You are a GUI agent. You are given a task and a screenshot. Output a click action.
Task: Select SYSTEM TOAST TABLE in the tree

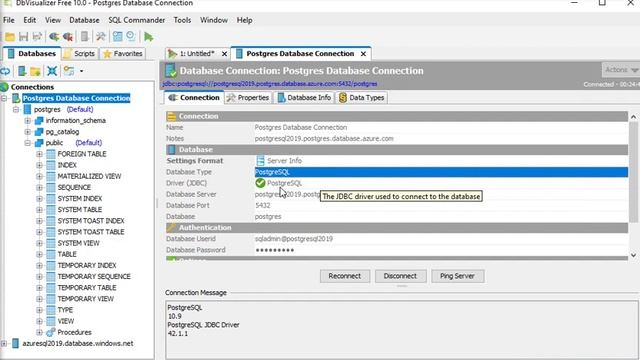(x=91, y=232)
